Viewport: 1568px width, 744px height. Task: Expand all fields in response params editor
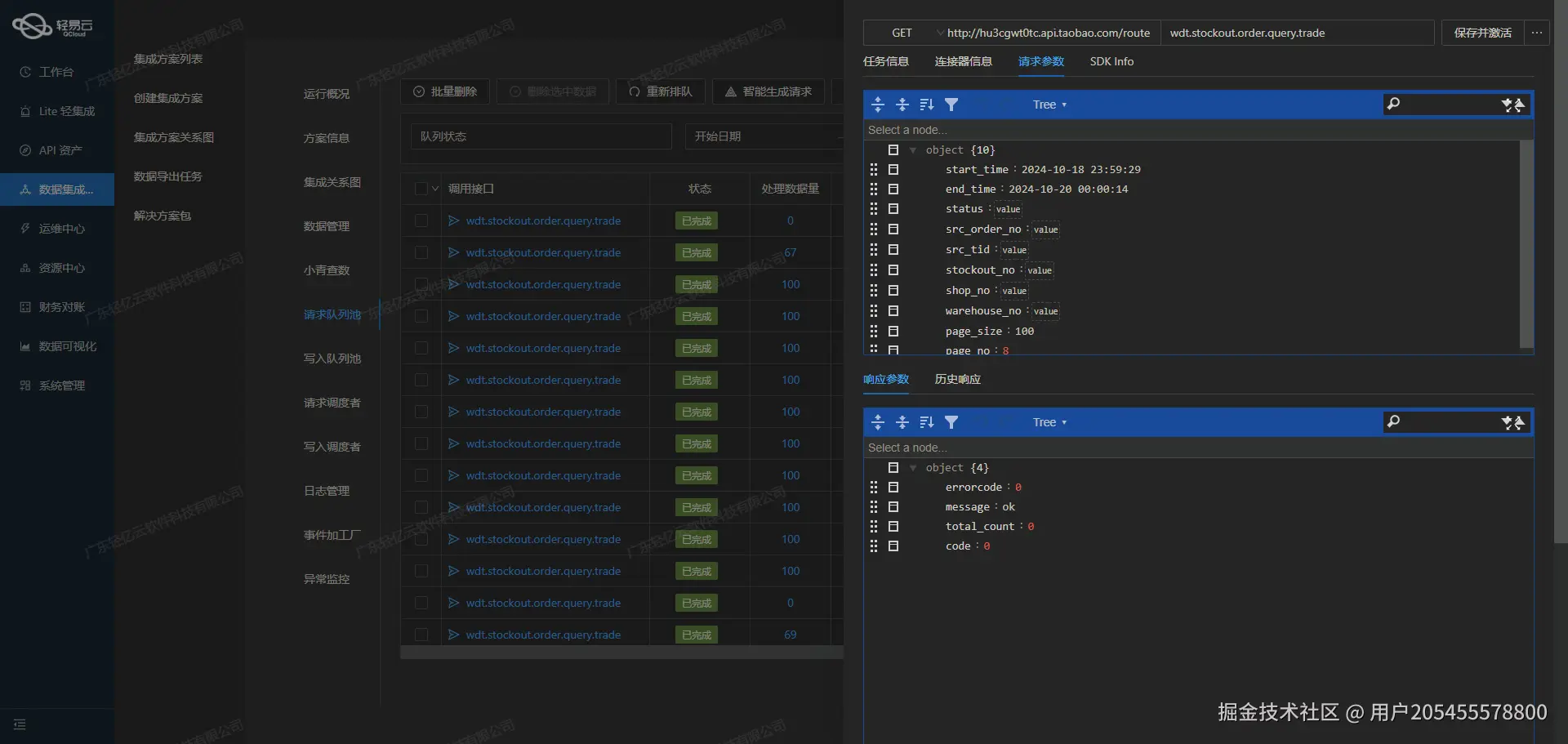(x=878, y=422)
